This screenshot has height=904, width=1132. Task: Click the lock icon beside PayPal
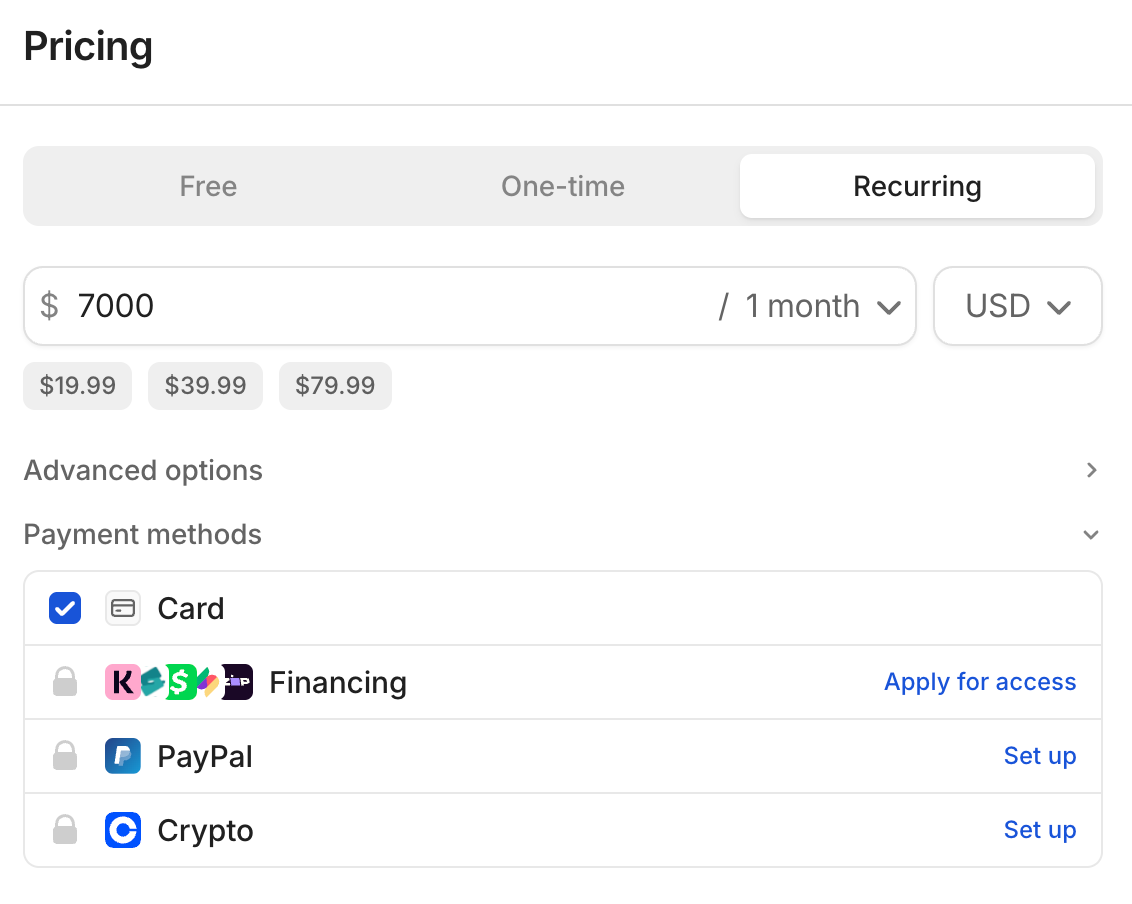point(65,756)
